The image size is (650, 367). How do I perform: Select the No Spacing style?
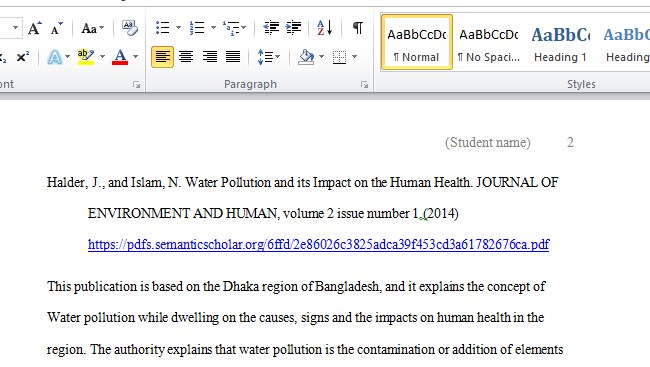(489, 42)
